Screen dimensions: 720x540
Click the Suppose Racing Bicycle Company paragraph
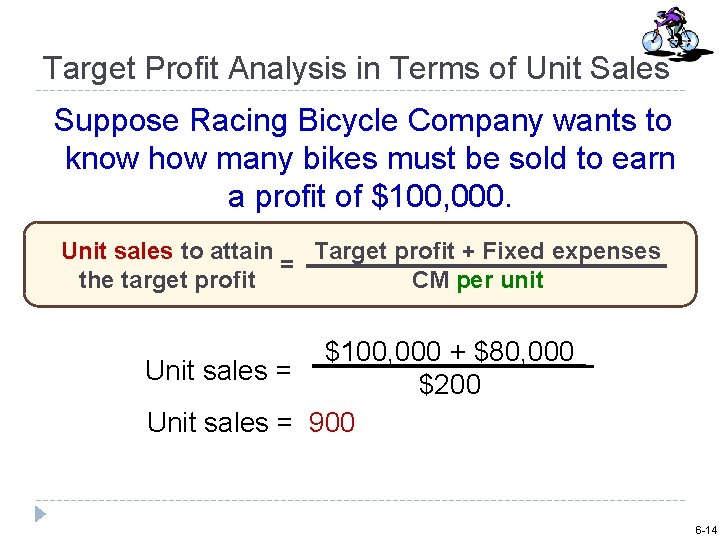(x=366, y=158)
